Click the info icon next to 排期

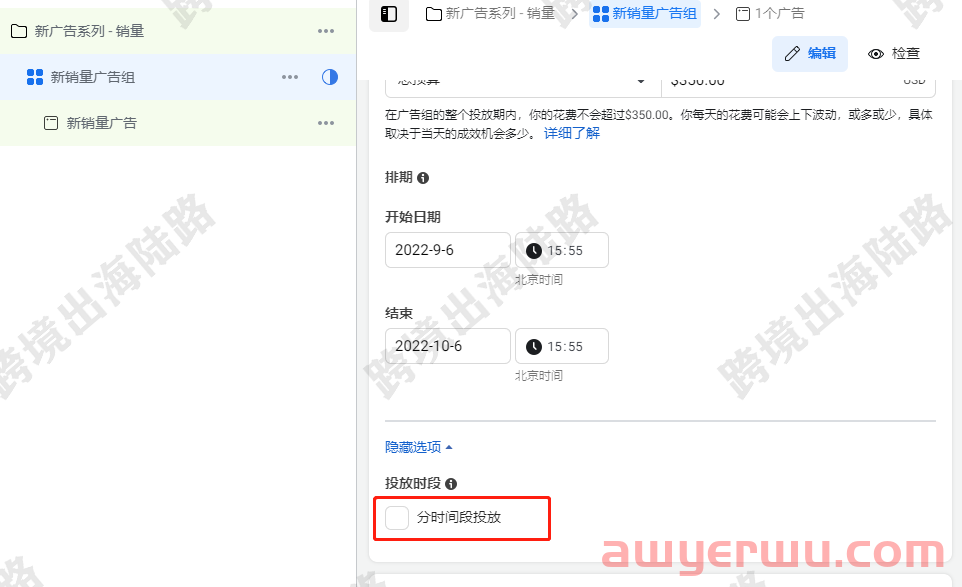423,178
